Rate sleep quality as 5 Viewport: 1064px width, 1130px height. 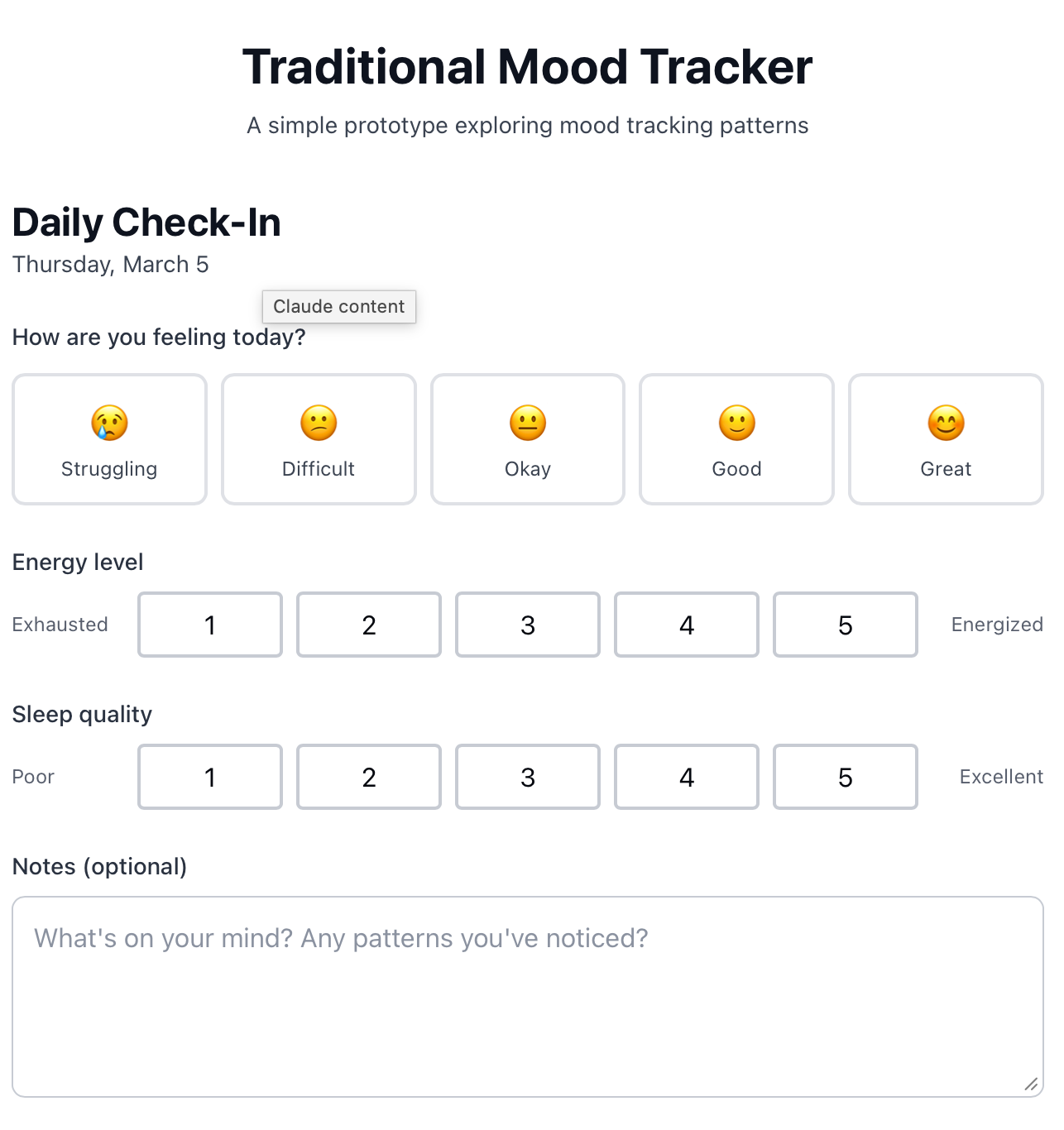pos(846,777)
